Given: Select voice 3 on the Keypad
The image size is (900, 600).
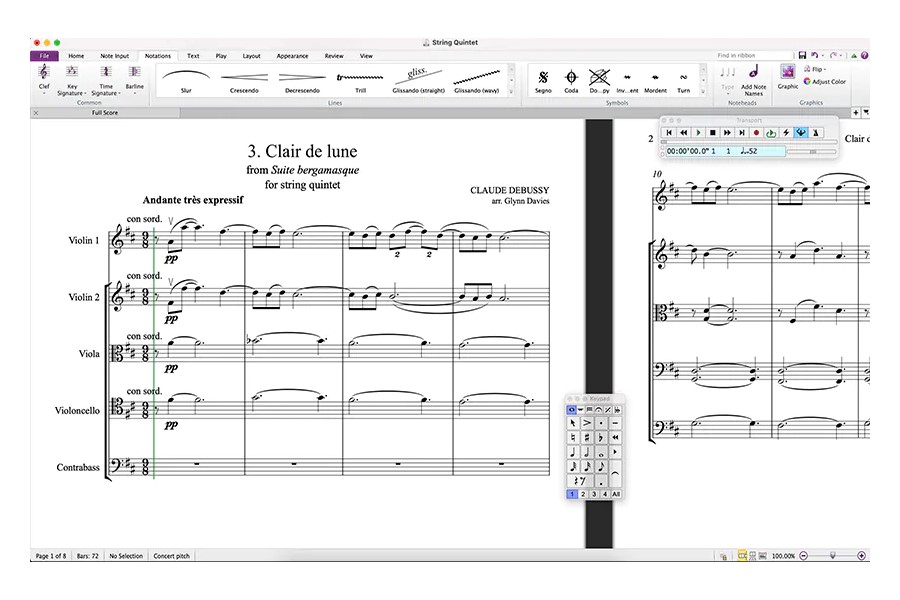Looking at the screenshot, I should click(594, 494).
